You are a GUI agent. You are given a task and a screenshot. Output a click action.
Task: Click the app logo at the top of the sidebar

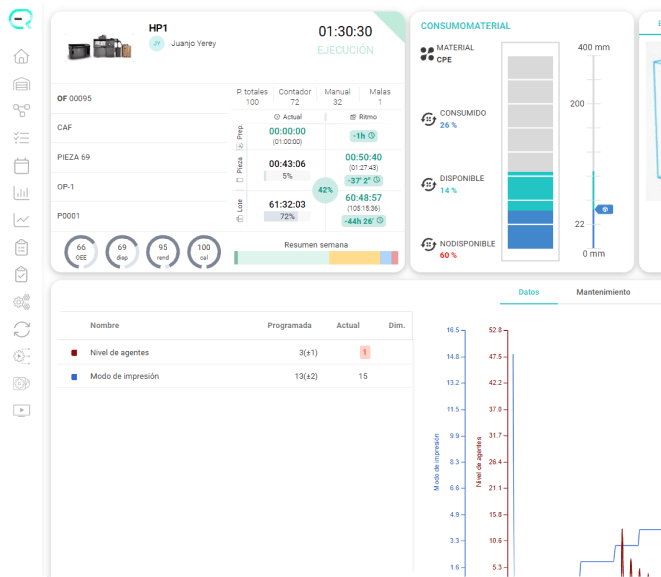pyautogui.click(x=21, y=19)
